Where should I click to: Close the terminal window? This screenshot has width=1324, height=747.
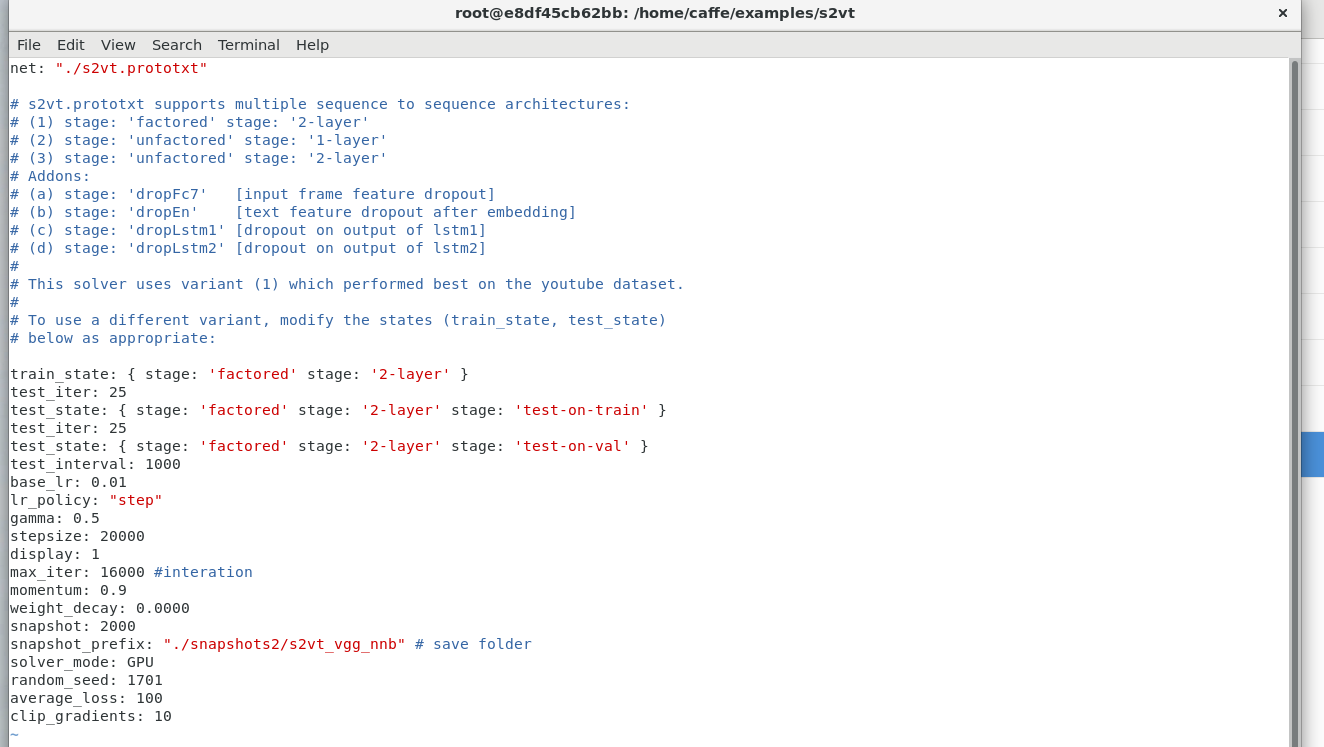1282,13
